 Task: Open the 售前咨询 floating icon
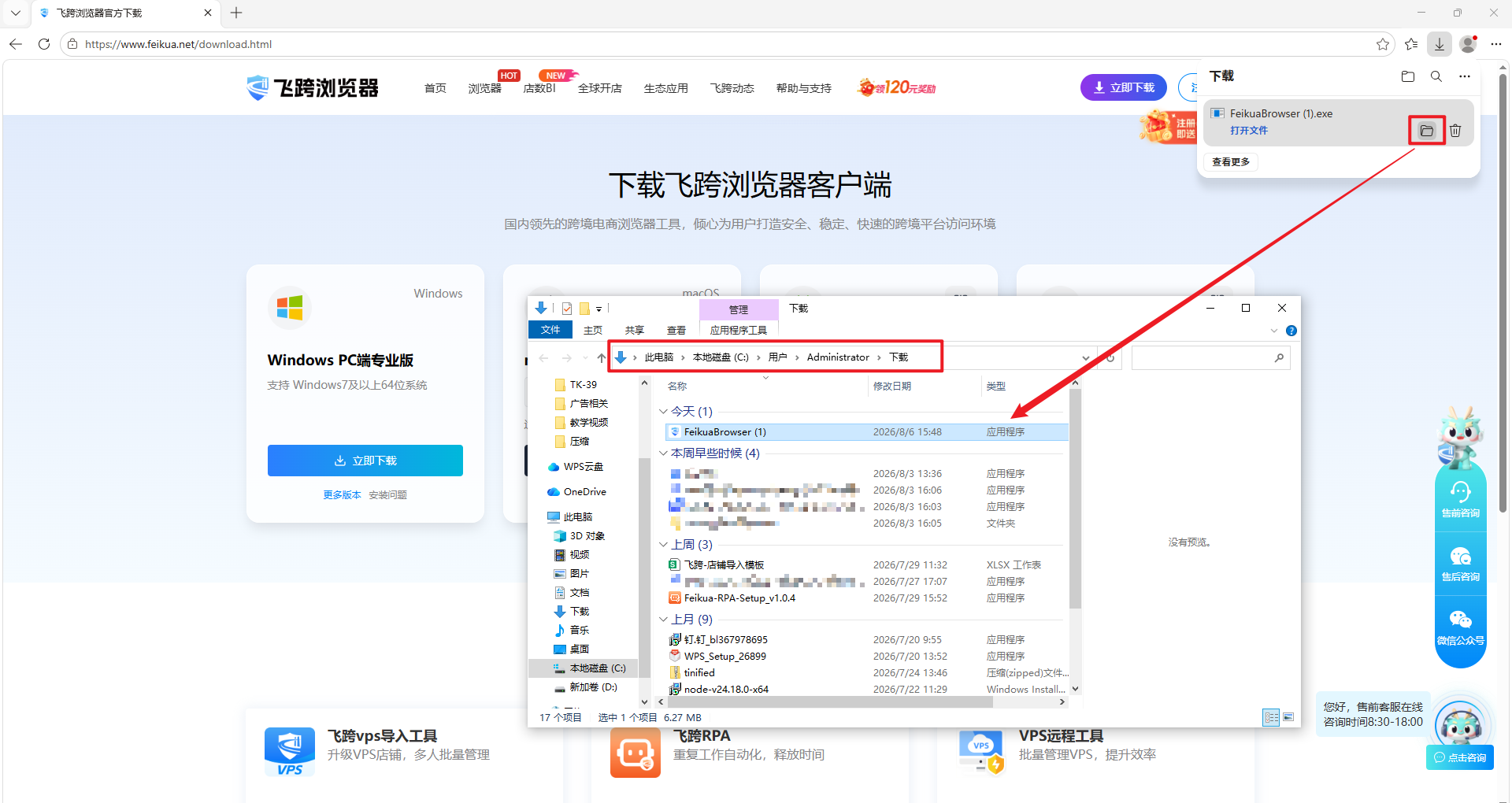1461,500
